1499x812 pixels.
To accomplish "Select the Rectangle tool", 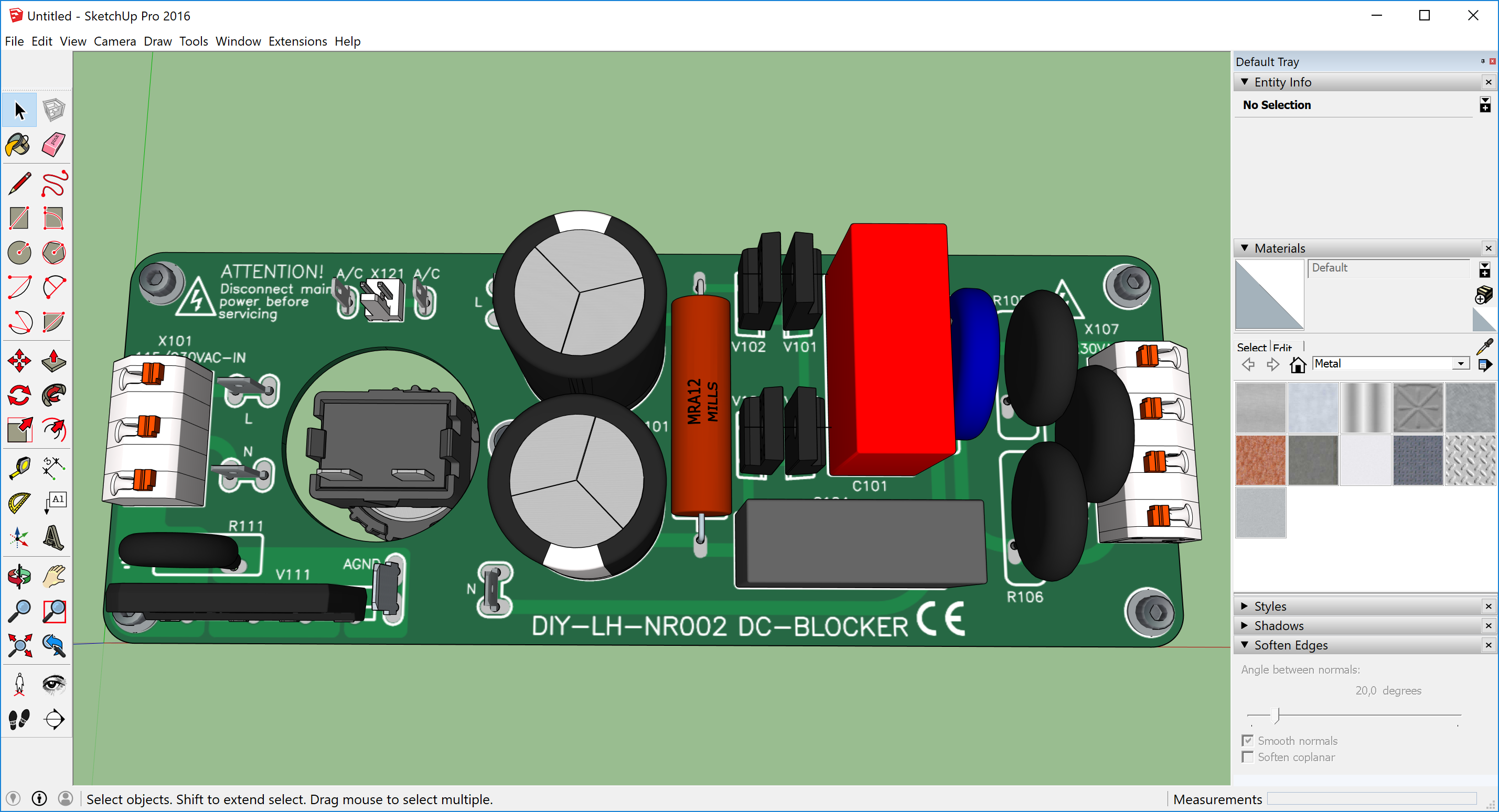I will tap(19, 218).
